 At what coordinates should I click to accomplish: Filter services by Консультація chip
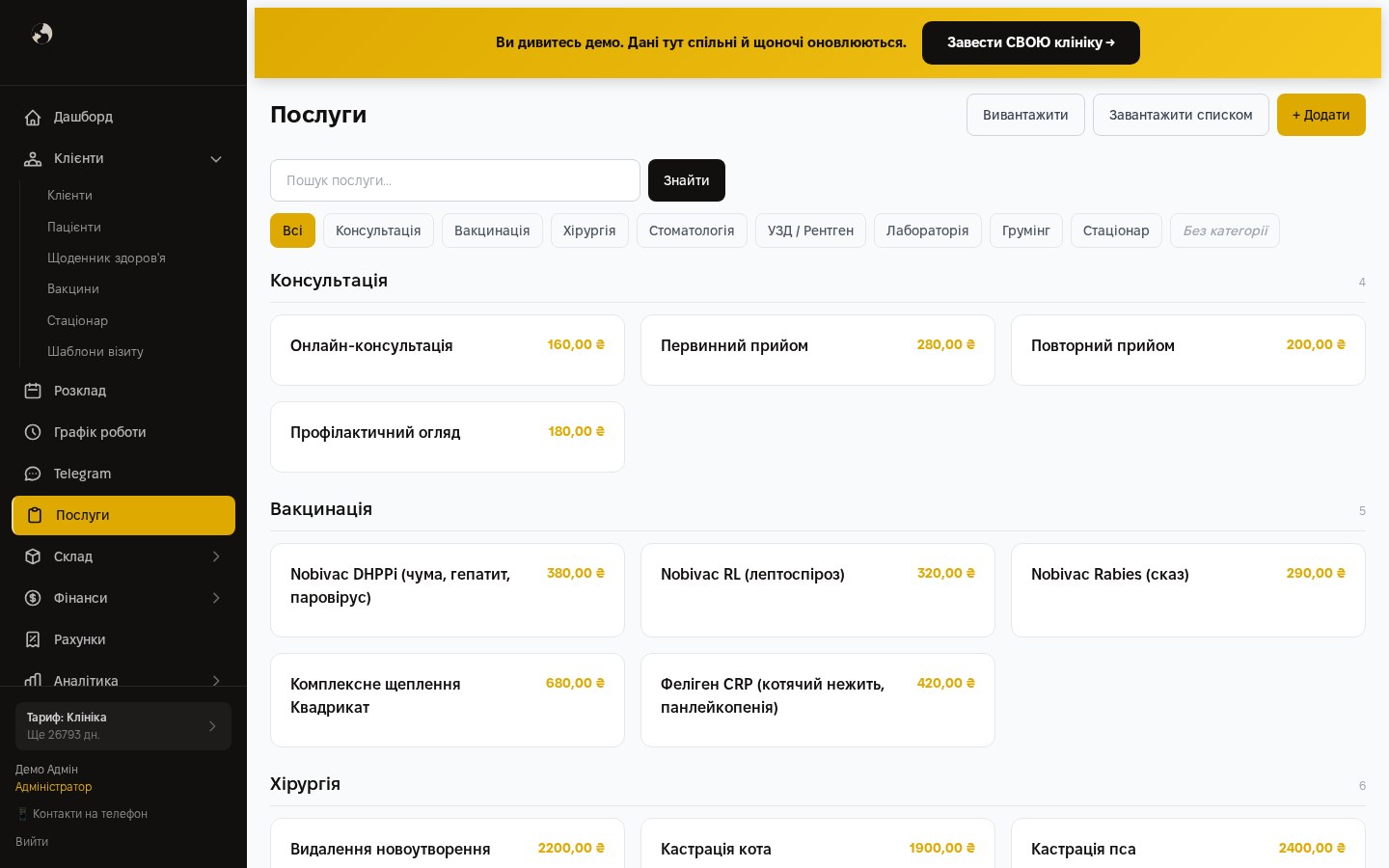click(x=378, y=231)
